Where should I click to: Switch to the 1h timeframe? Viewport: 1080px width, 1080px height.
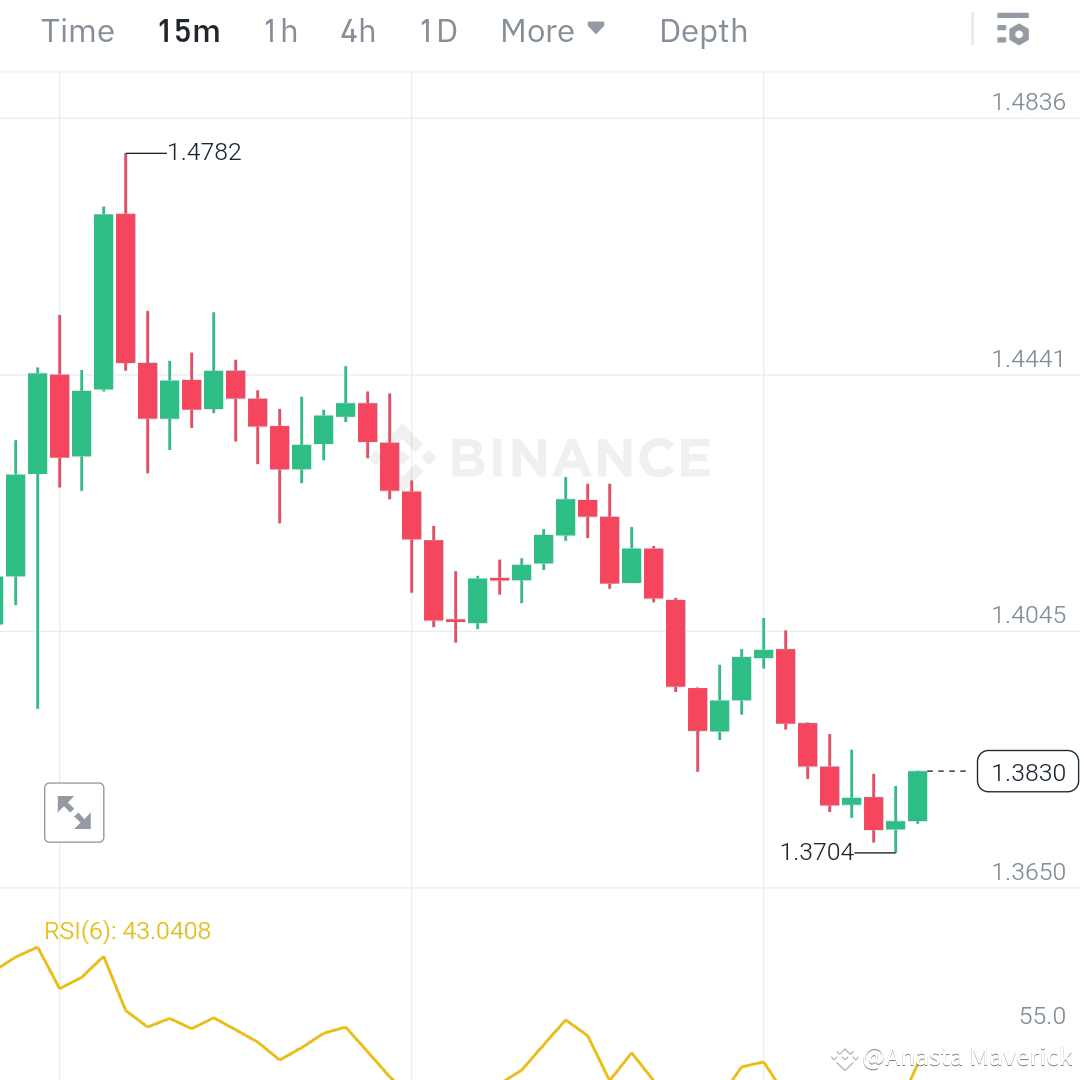click(x=280, y=31)
